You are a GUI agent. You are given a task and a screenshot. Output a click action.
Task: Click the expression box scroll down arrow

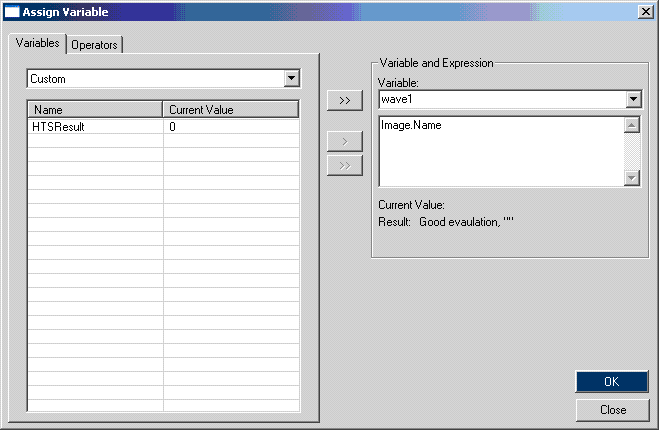(631, 178)
